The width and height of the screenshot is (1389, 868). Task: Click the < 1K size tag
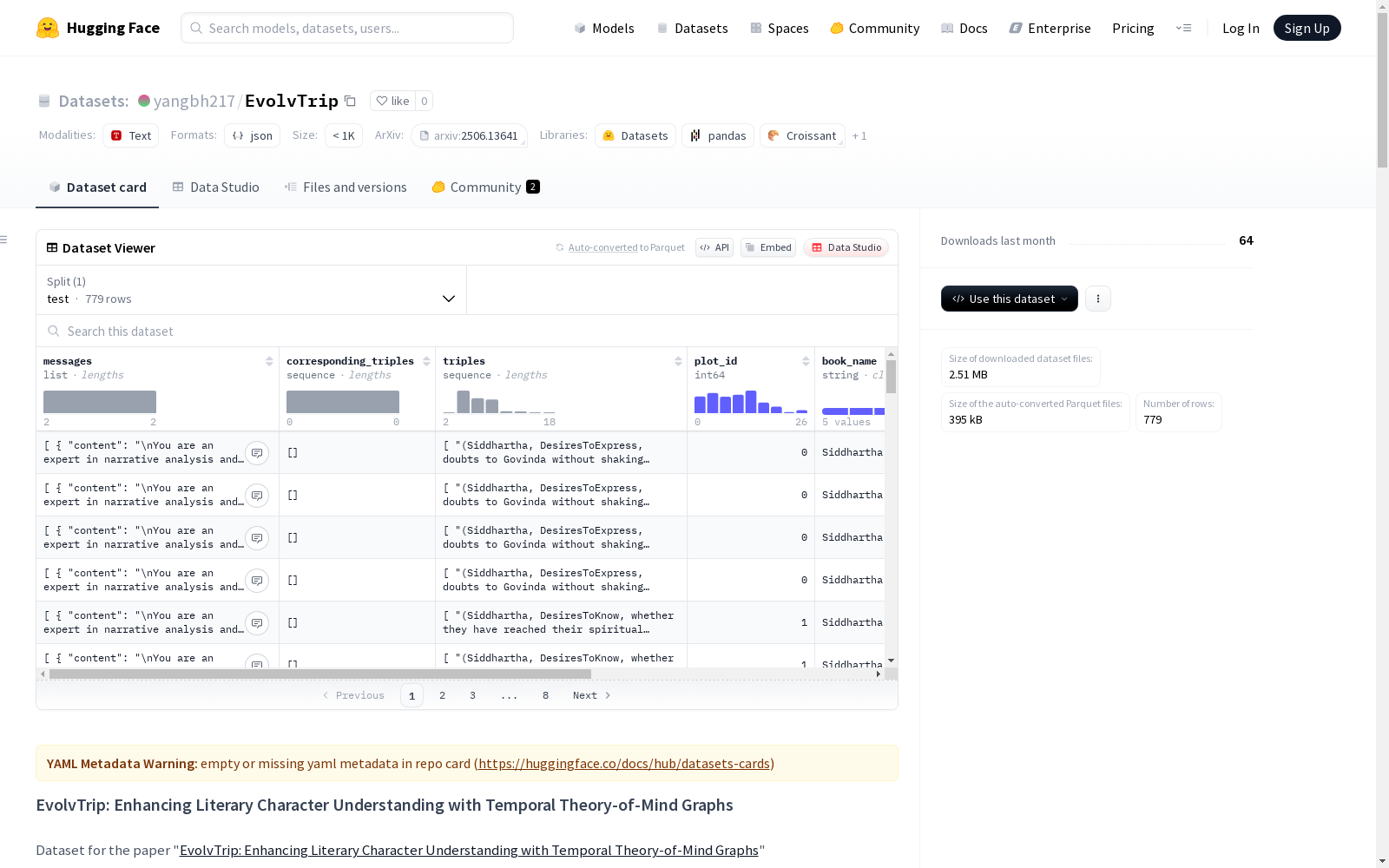[344, 135]
